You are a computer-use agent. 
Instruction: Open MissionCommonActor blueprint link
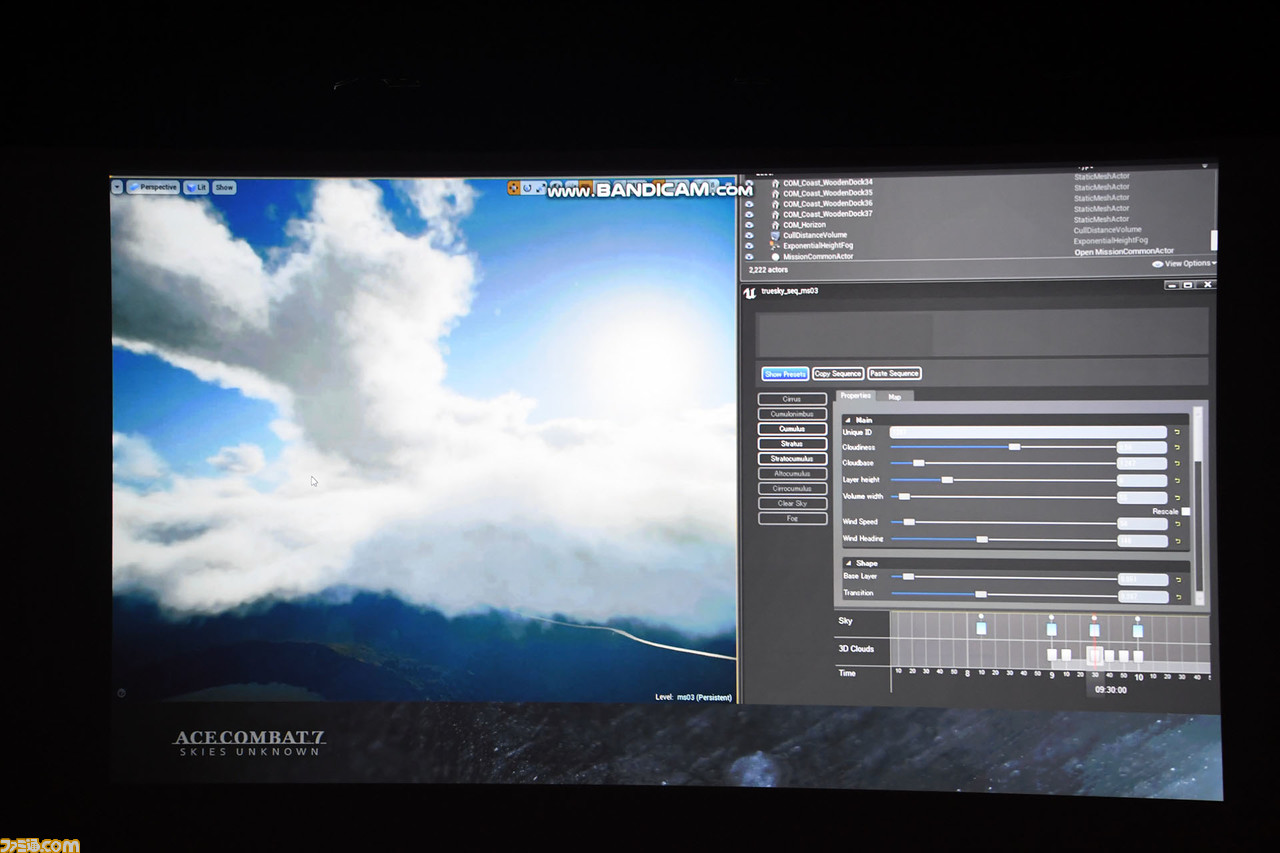(1124, 252)
